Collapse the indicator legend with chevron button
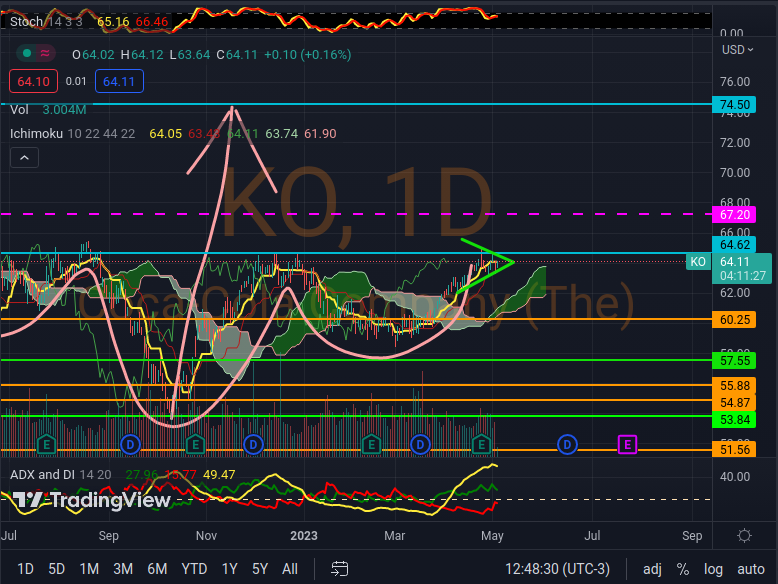Viewport: 778px width, 584px height. click(x=24, y=158)
